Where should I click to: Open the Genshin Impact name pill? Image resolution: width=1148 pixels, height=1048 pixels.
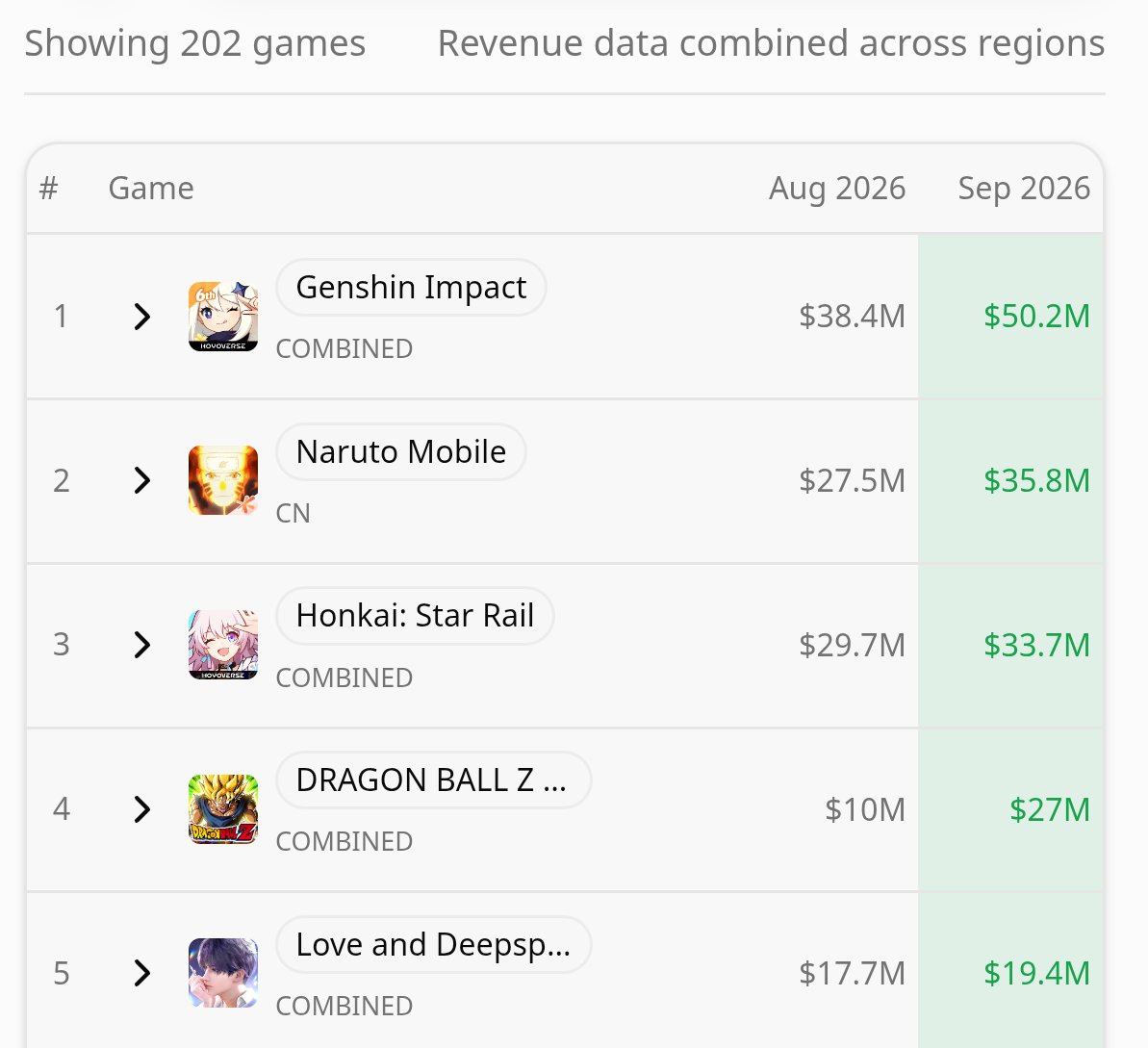click(x=411, y=287)
